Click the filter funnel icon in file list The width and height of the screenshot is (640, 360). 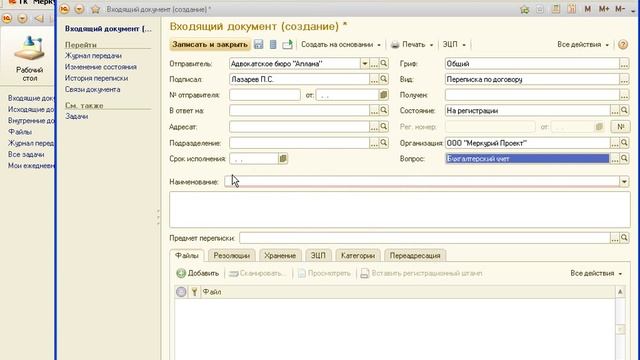(195, 291)
